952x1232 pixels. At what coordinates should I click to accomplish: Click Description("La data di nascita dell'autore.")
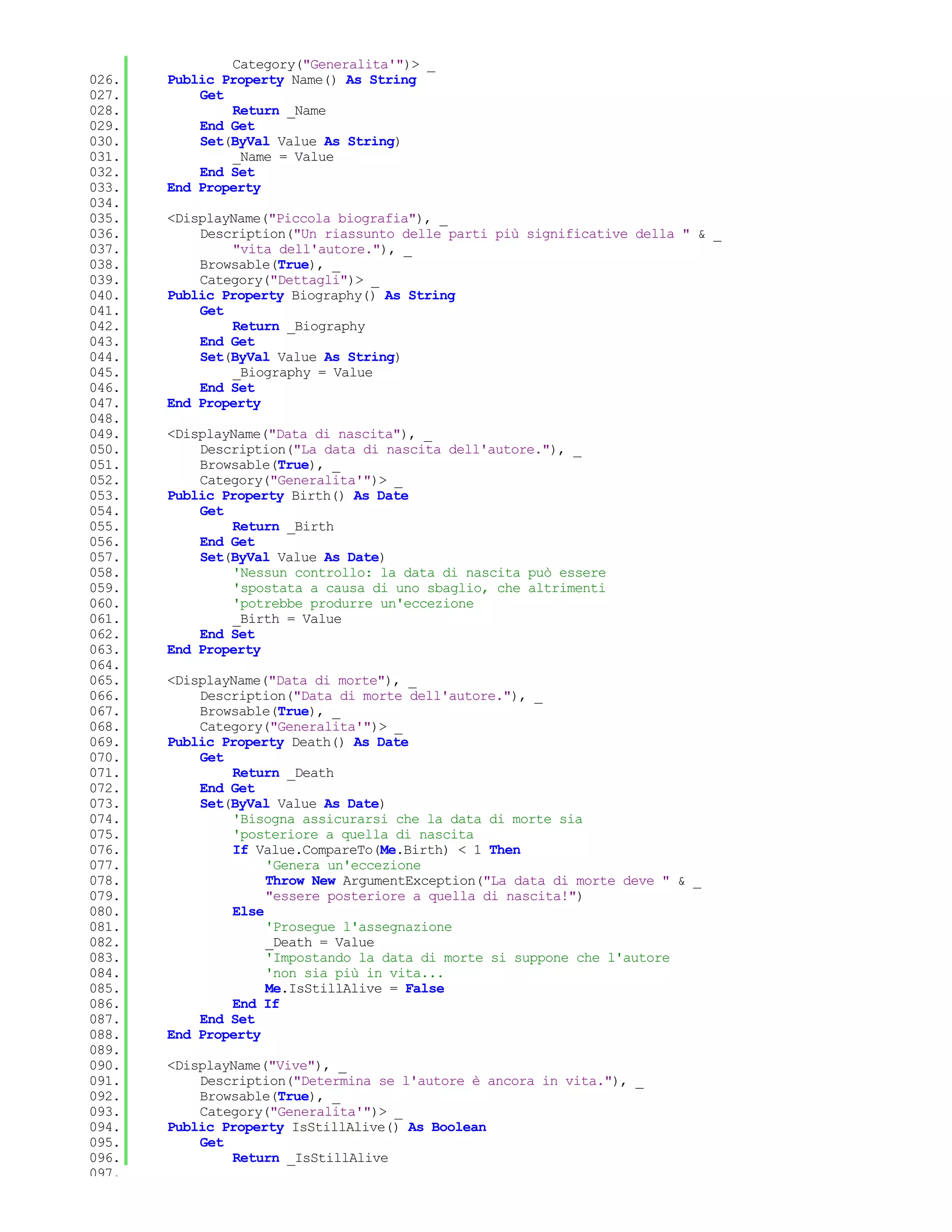pyautogui.click(x=390, y=450)
